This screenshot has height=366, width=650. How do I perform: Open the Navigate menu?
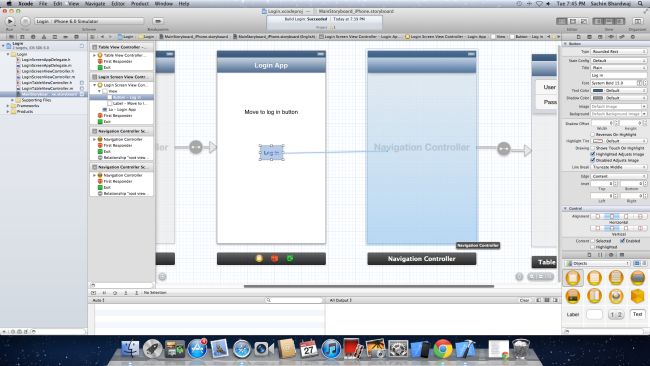(95, 4)
